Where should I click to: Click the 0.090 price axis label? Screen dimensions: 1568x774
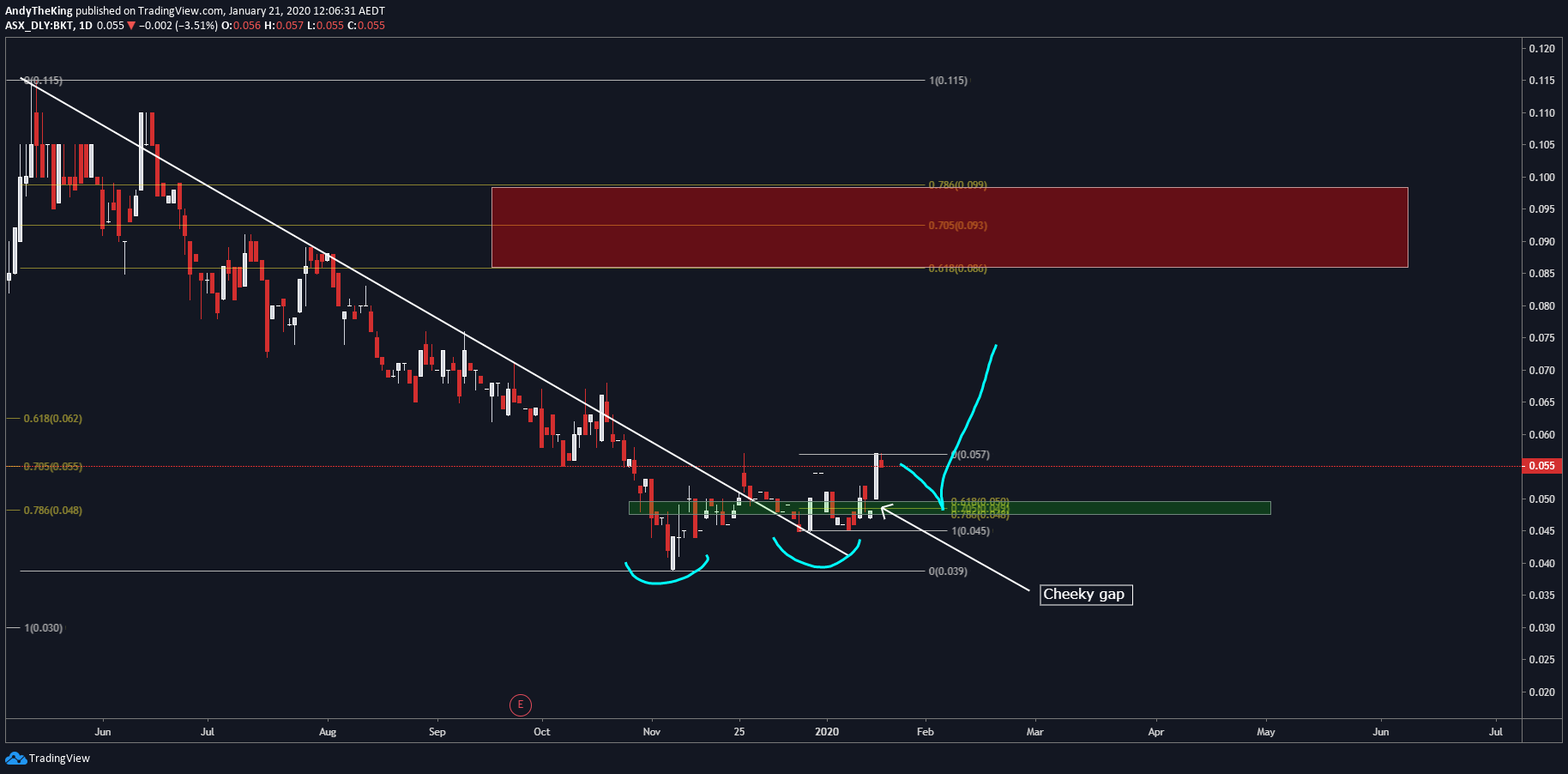[x=1541, y=242]
